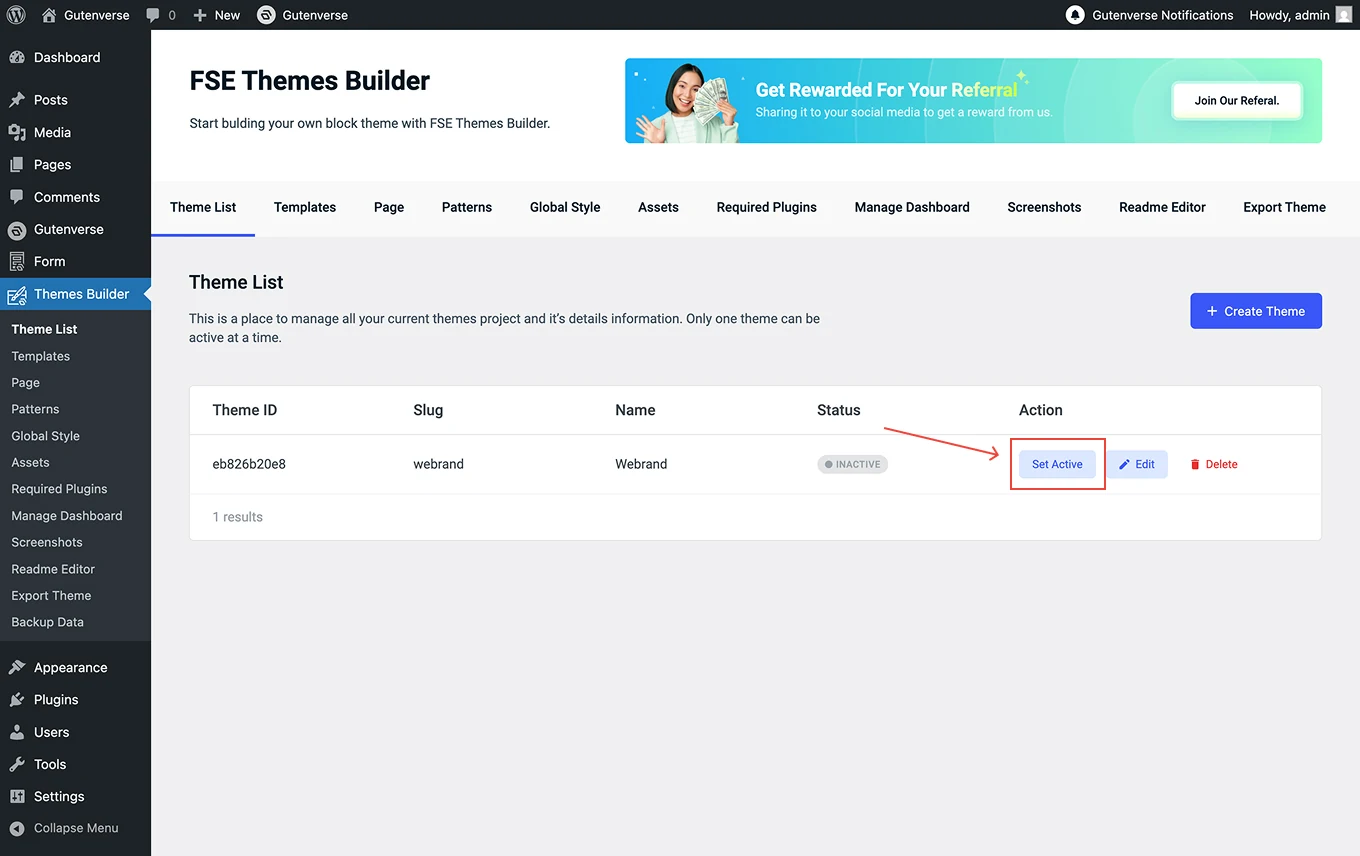
Task: Switch to the Global Style tab
Action: (x=565, y=207)
